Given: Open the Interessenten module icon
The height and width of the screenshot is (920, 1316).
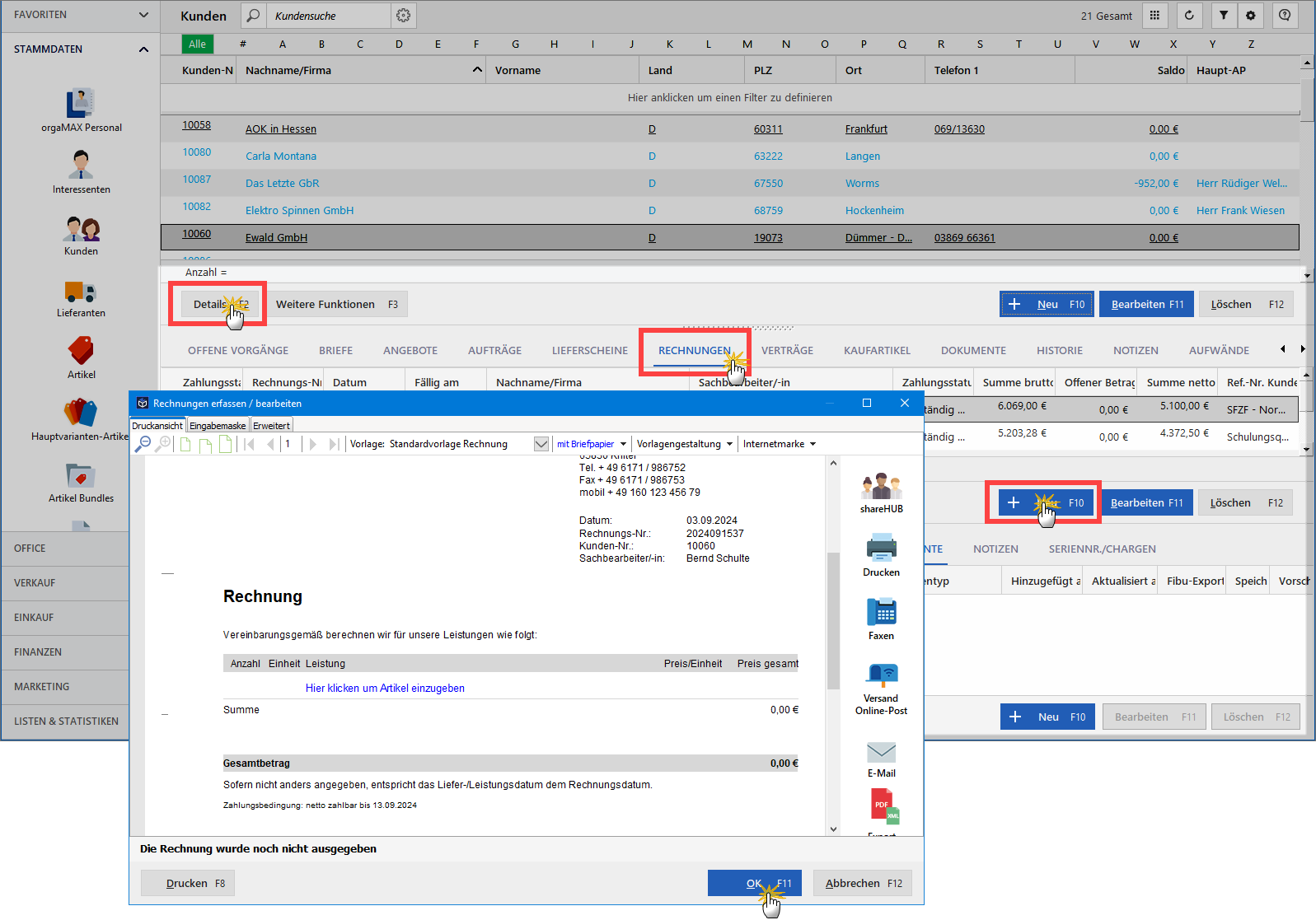Looking at the screenshot, I should click(81, 172).
